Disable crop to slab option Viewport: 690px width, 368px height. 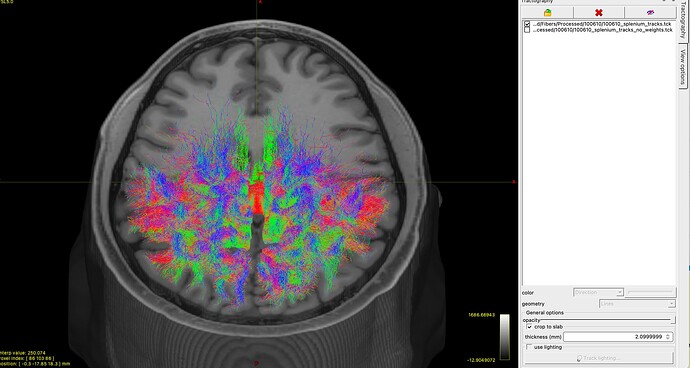point(529,327)
